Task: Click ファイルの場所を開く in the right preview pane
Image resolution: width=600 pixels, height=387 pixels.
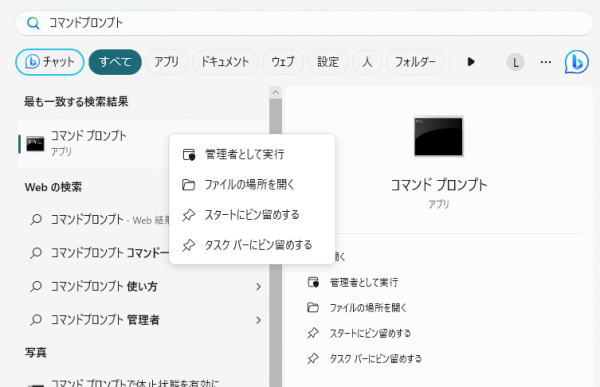Action: 368,308
